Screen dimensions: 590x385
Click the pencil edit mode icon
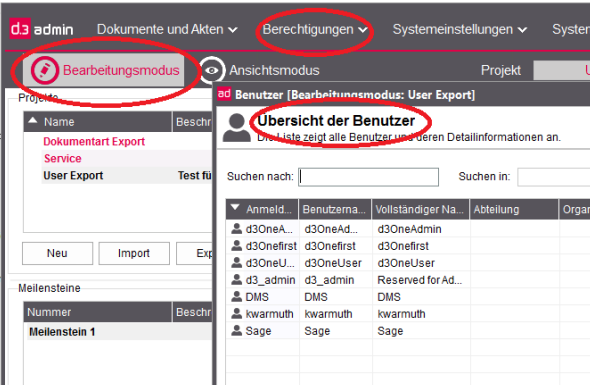point(45,70)
